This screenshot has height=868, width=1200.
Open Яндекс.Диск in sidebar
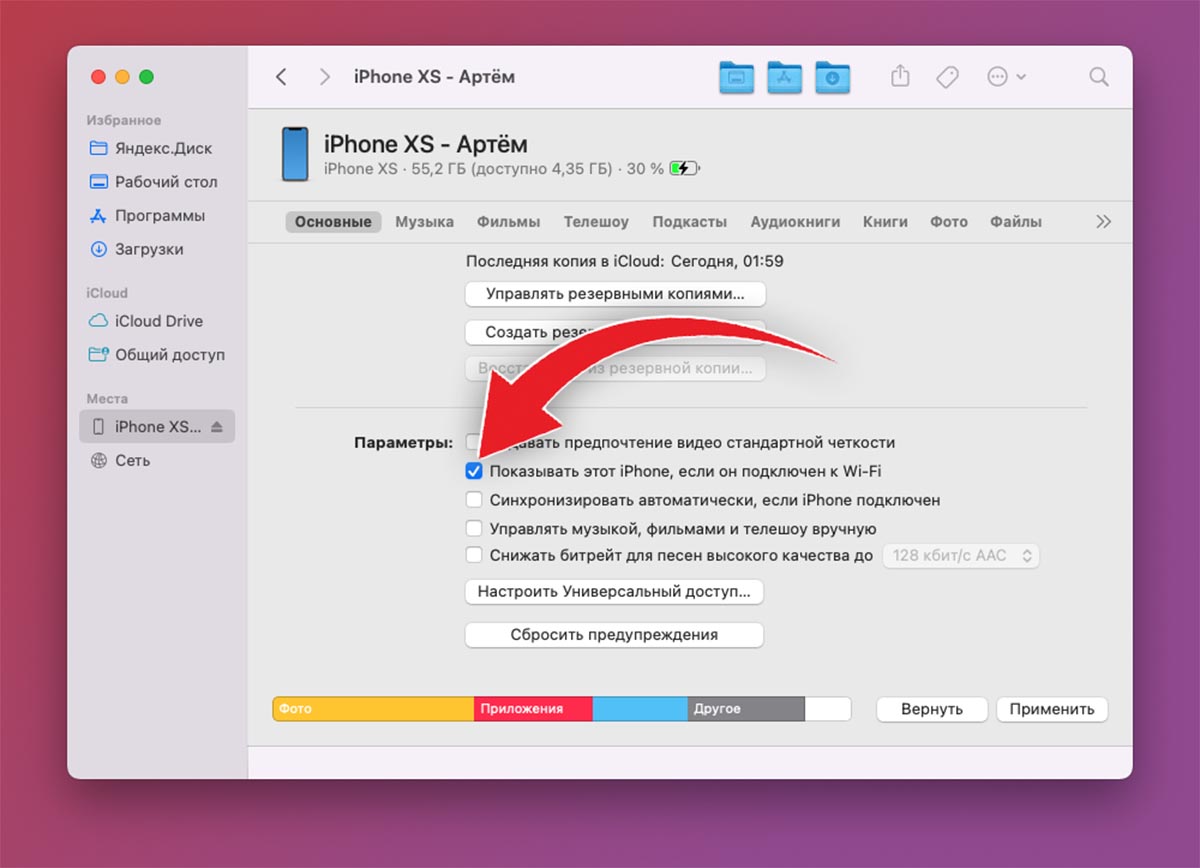coord(150,148)
